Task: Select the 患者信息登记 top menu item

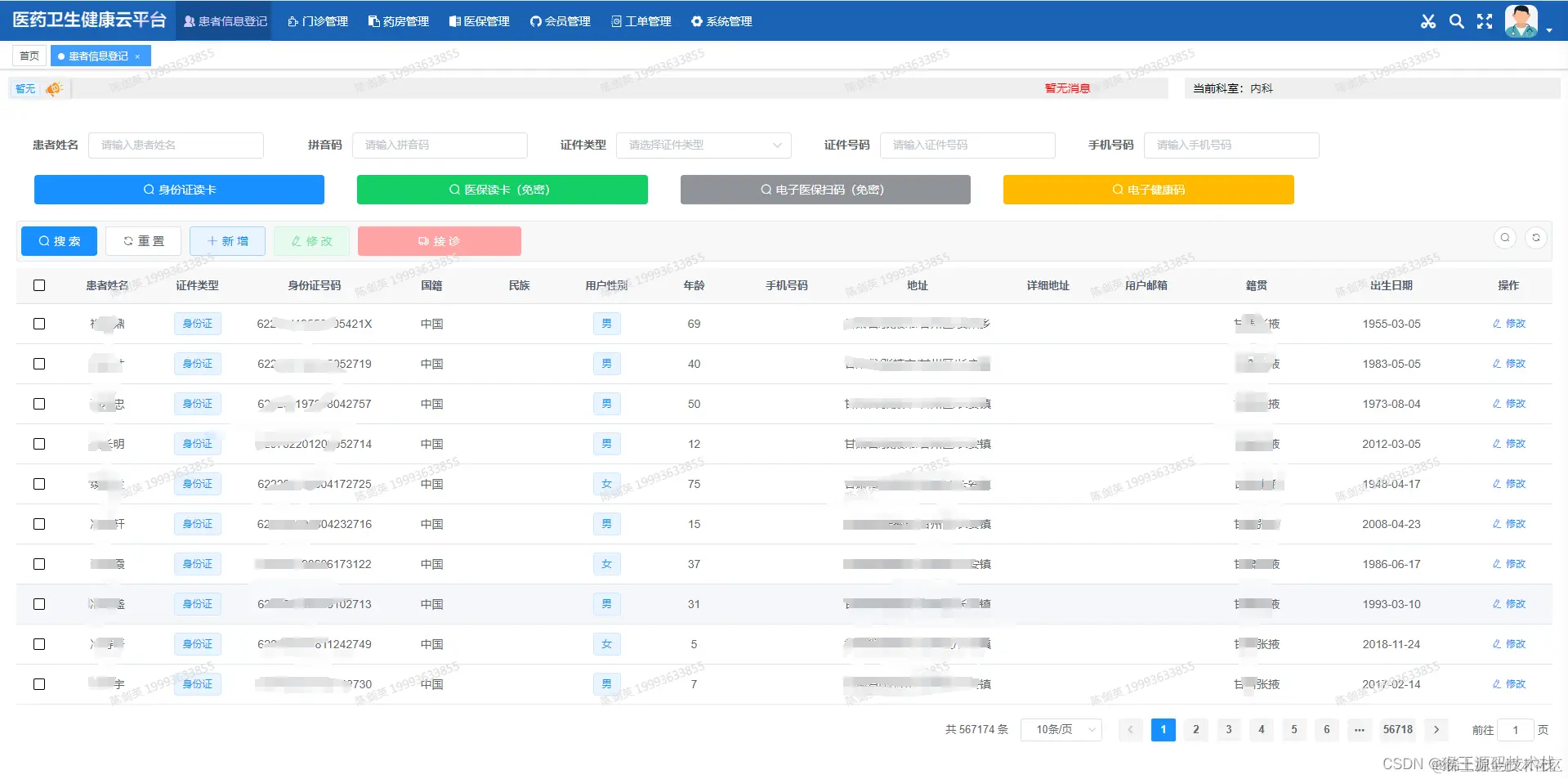Action: pos(226,21)
